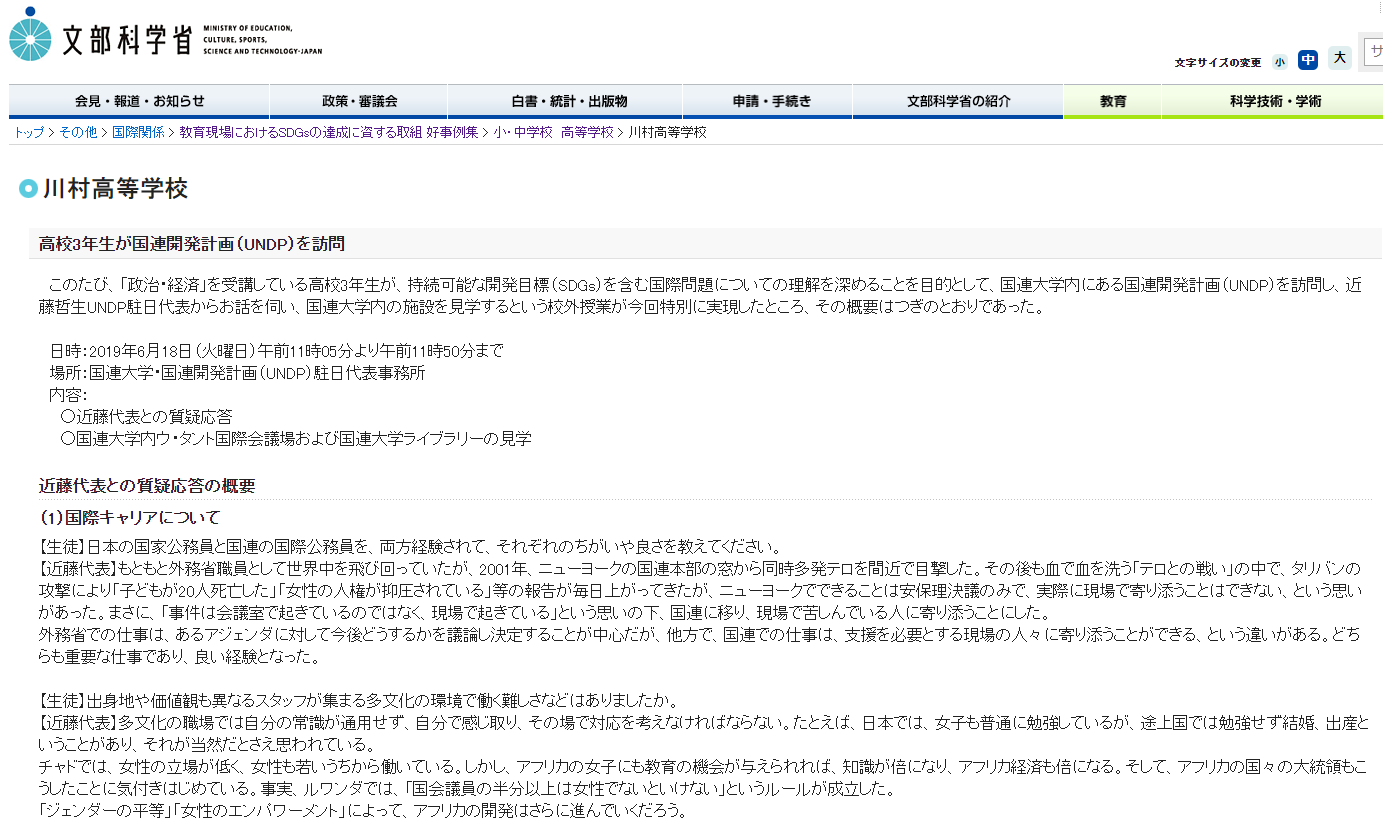The height and width of the screenshot is (830, 1383).
Task: Click the 川村高等学校 page title heading
Action: tap(115, 189)
